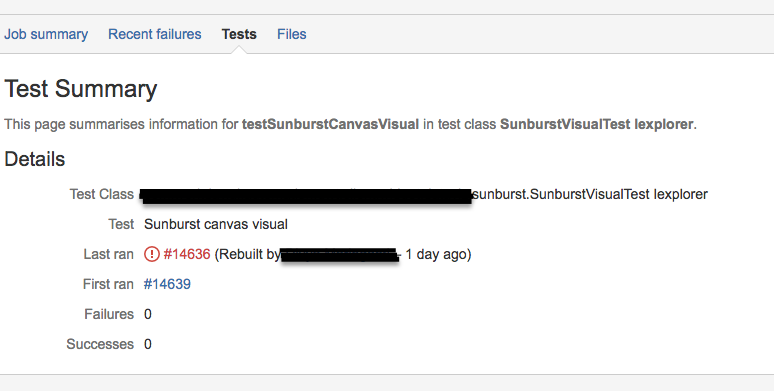Open build #14636 link
Screen dimensions: 774x391
pyautogui.click(x=187, y=254)
